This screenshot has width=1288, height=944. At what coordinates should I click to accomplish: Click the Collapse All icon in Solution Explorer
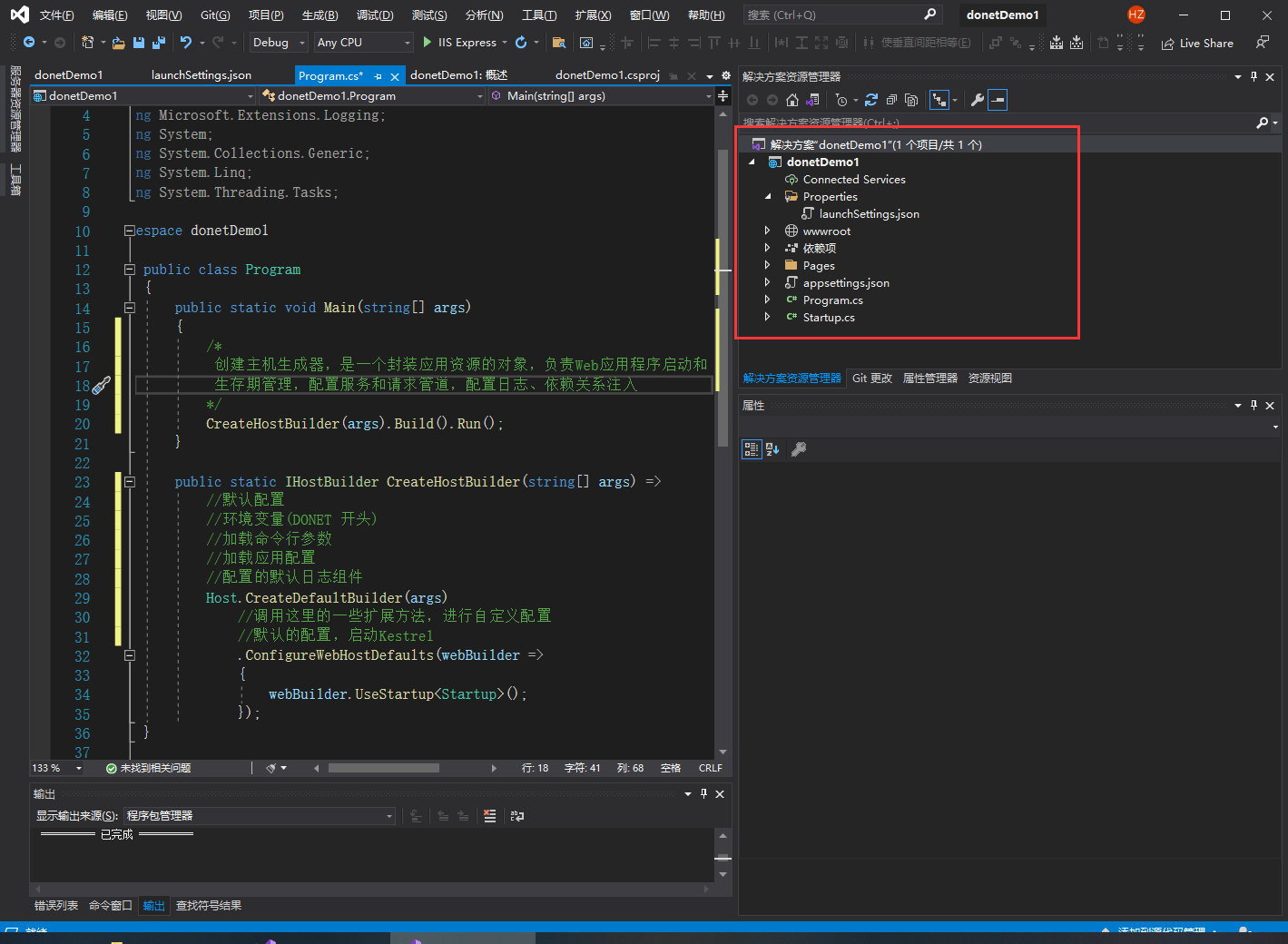[892, 100]
